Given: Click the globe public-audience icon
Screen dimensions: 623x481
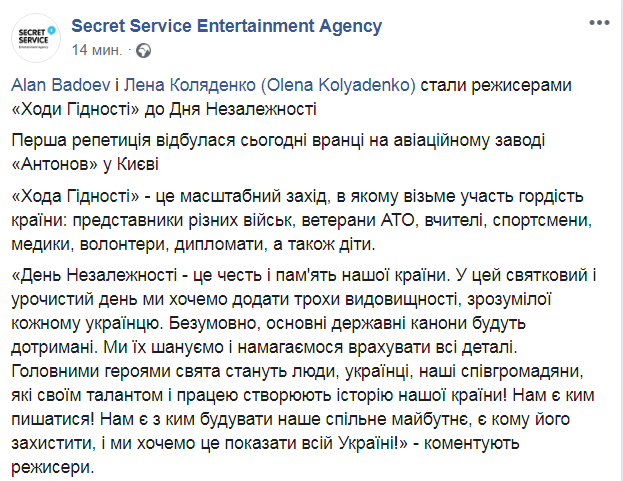Looking at the screenshot, I should 144,49.
